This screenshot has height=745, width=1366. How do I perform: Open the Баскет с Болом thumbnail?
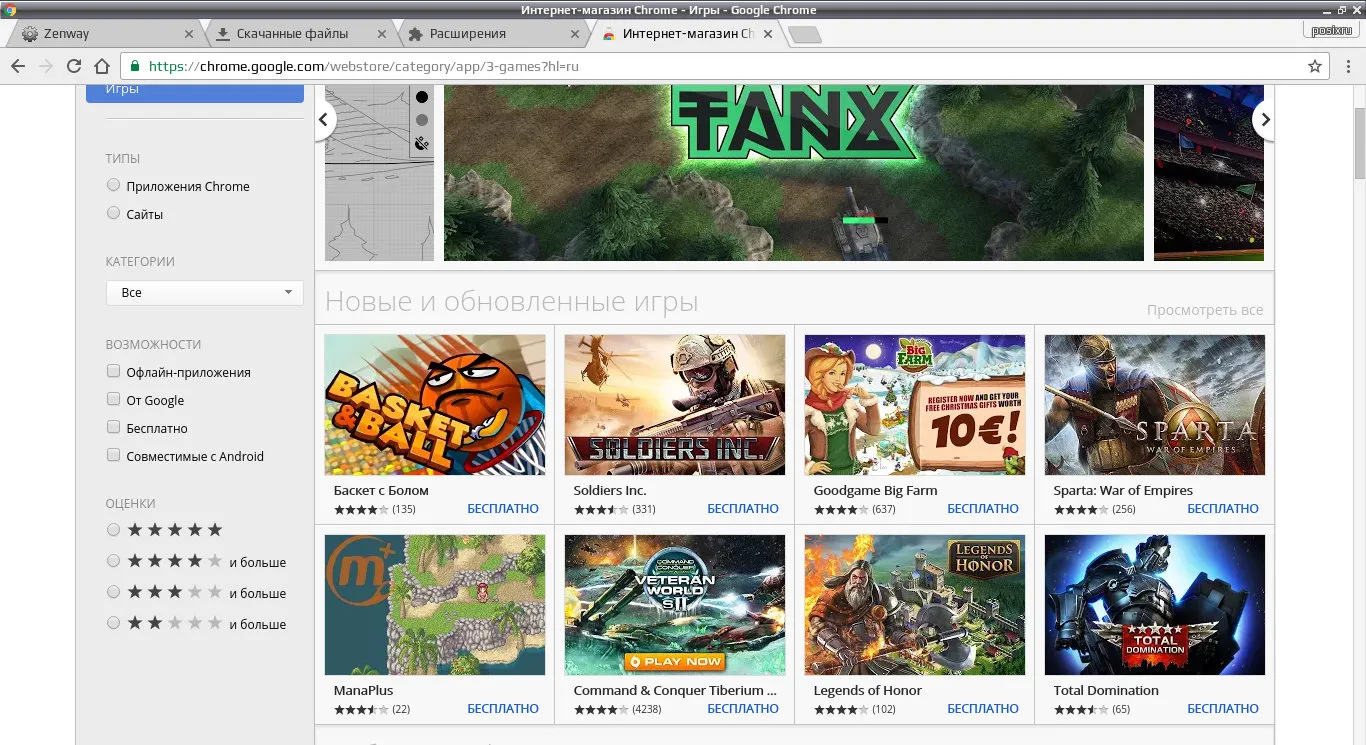coord(435,405)
